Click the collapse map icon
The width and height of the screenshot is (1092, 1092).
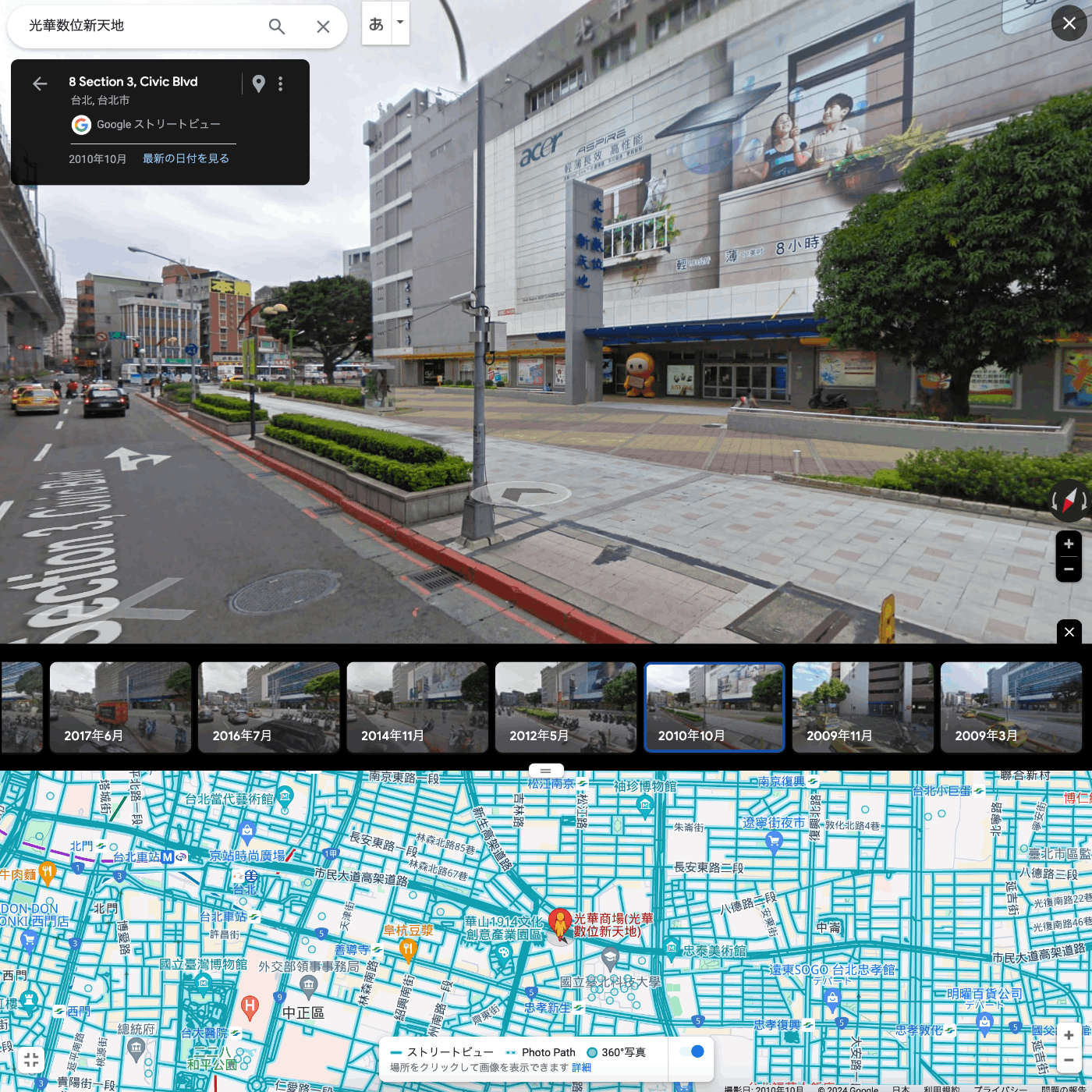(31, 1059)
